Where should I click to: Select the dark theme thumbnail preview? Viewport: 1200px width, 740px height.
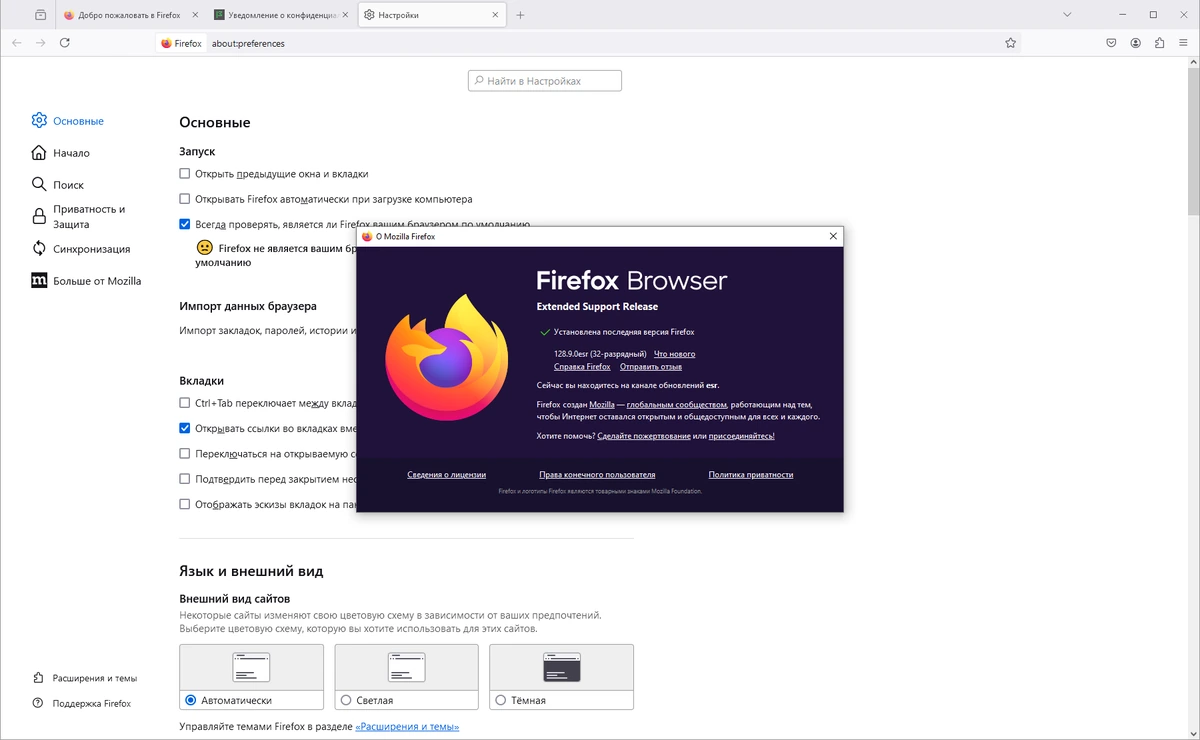click(x=561, y=667)
